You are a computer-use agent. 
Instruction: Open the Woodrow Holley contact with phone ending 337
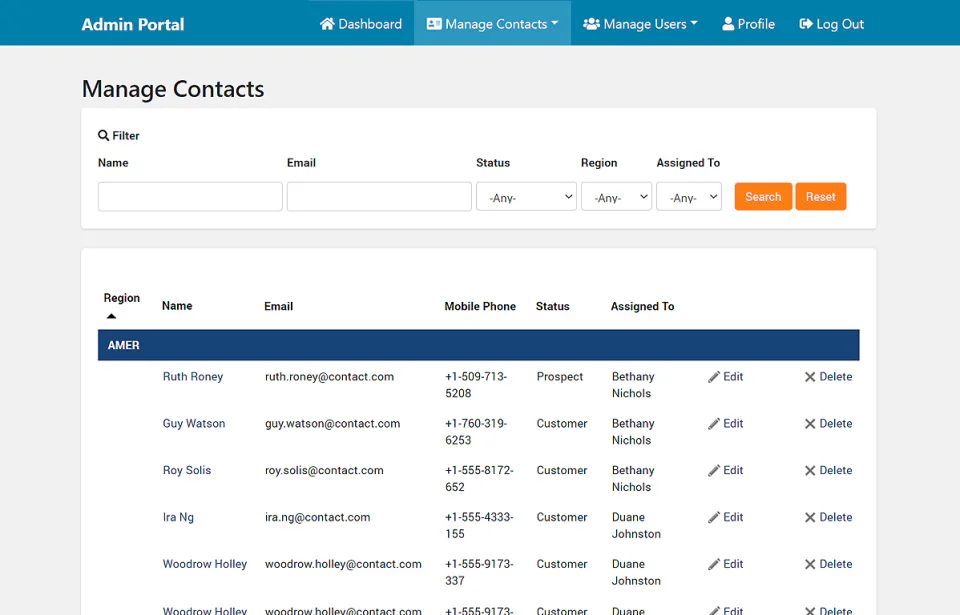(204, 564)
